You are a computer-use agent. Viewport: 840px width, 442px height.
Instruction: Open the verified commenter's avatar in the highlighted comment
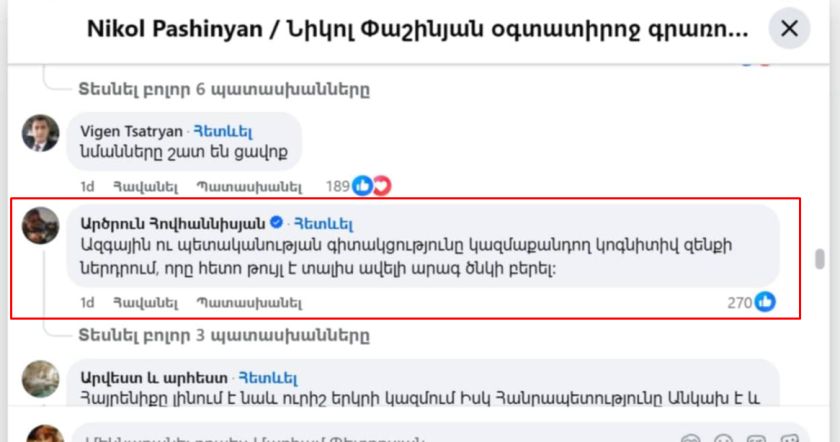tap(41, 227)
